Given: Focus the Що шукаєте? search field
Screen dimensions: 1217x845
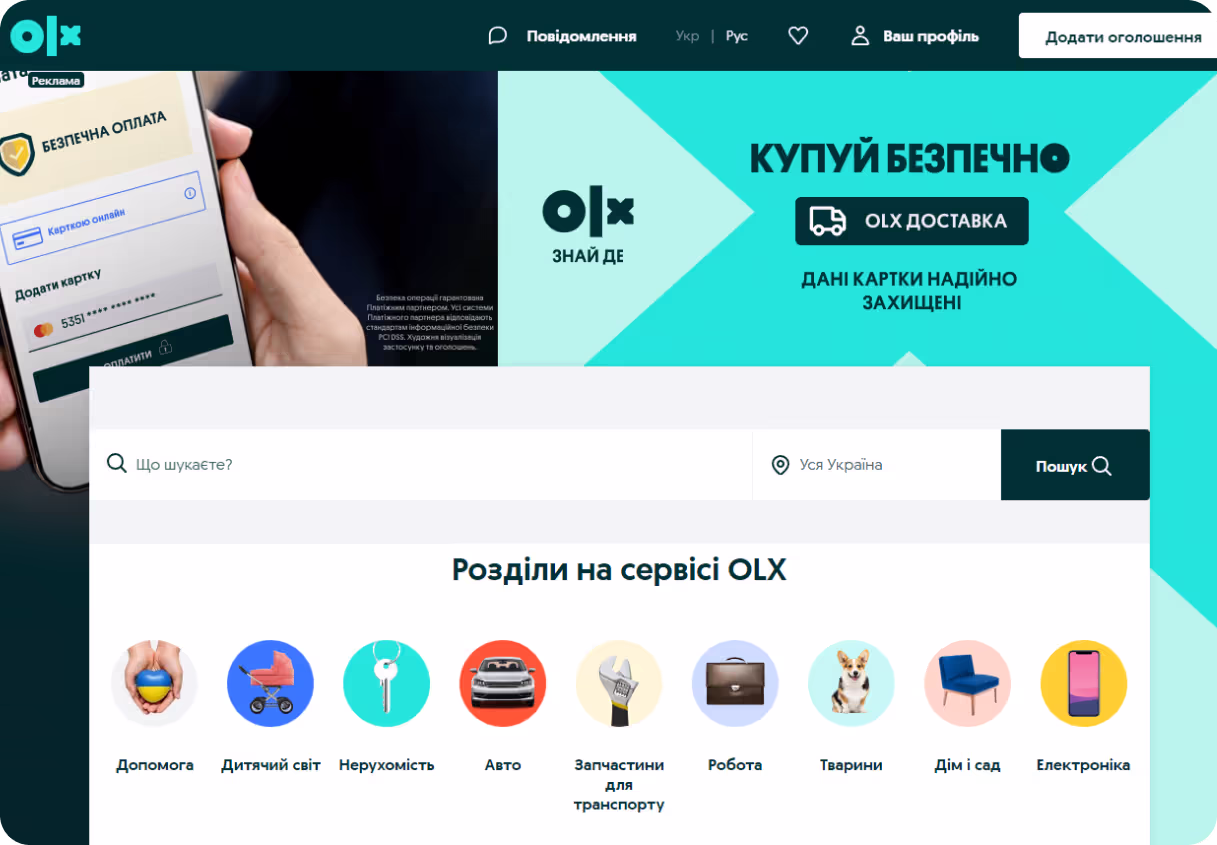Looking at the screenshot, I should tap(421, 465).
